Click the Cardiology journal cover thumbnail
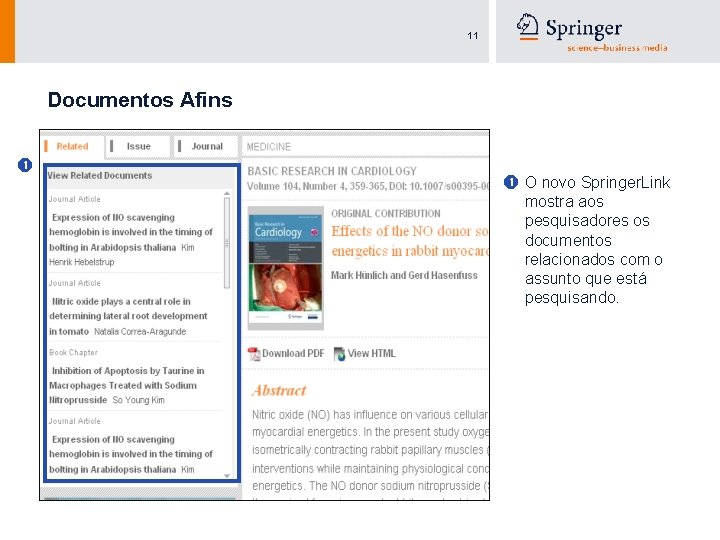The height and width of the screenshot is (540, 720). click(x=286, y=268)
